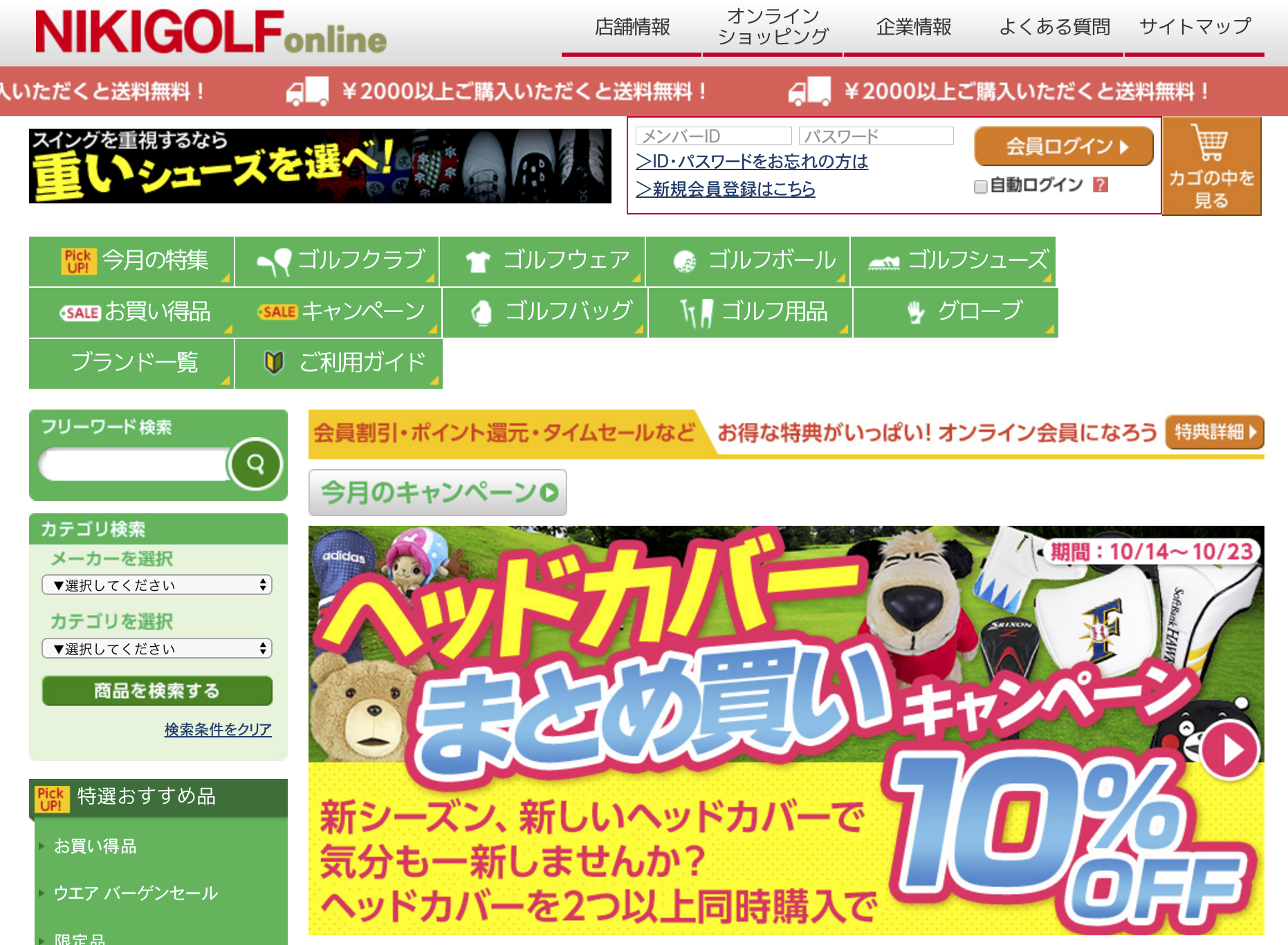
Task: Click the truck icon in middle shipping banner
Action: pos(308,91)
